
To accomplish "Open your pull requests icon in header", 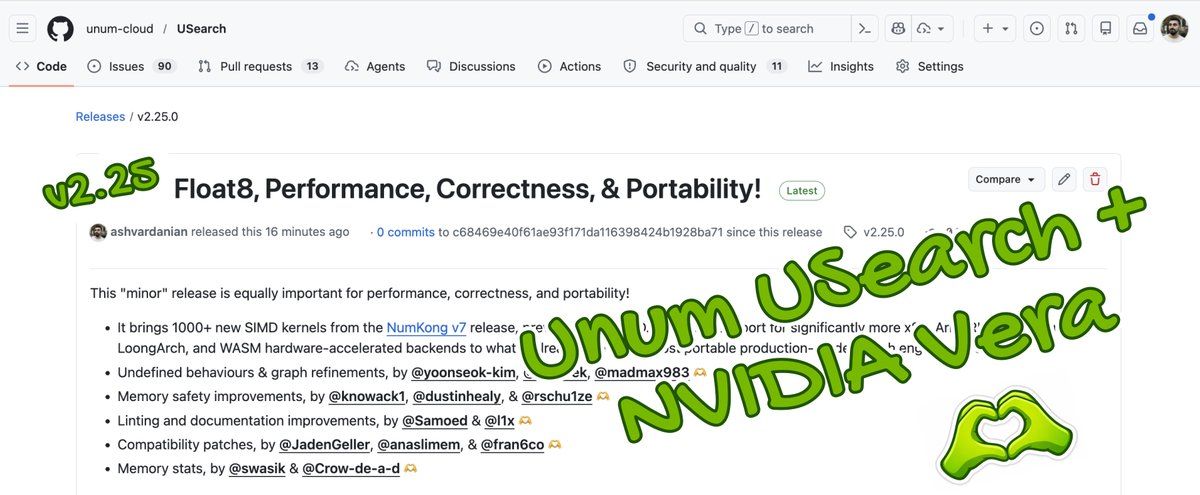I will tap(1071, 28).
